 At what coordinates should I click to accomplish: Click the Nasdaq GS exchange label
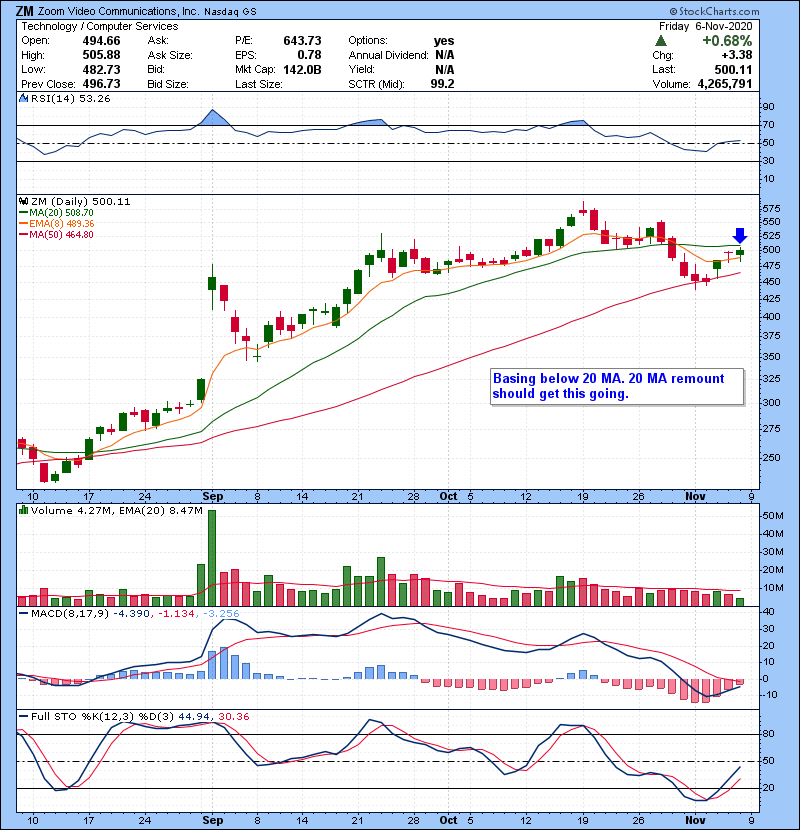(x=230, y=12)
